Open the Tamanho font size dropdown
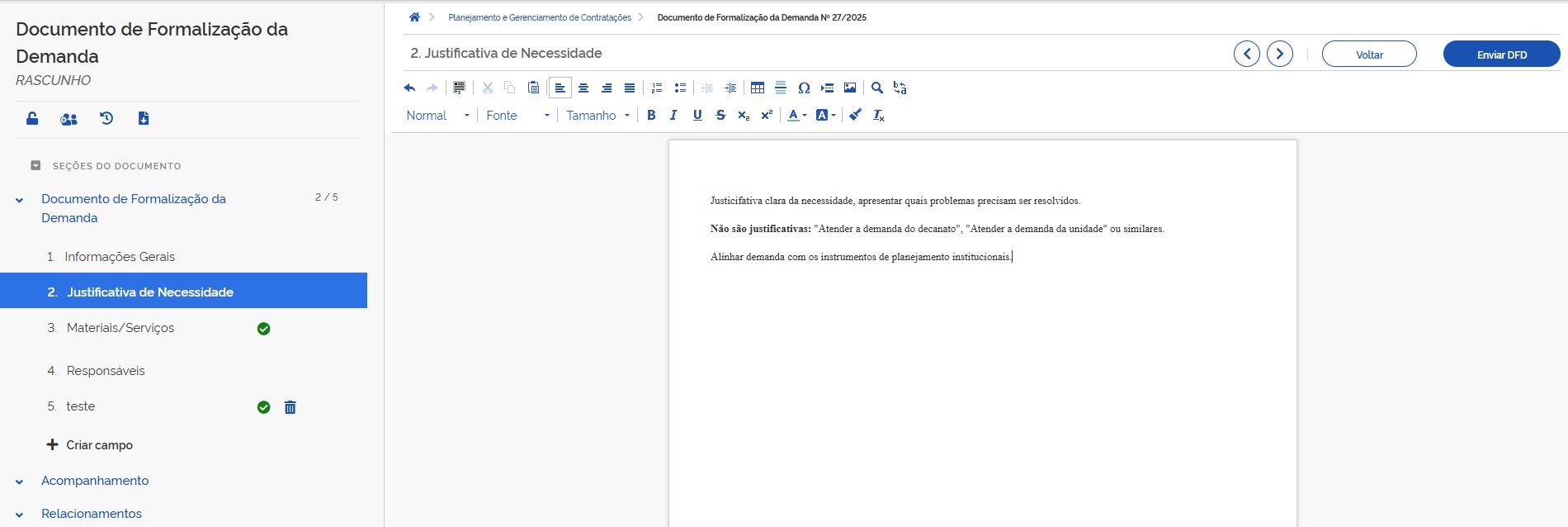The width and height of the screenshot is (1568, 527). click(597, 116)
